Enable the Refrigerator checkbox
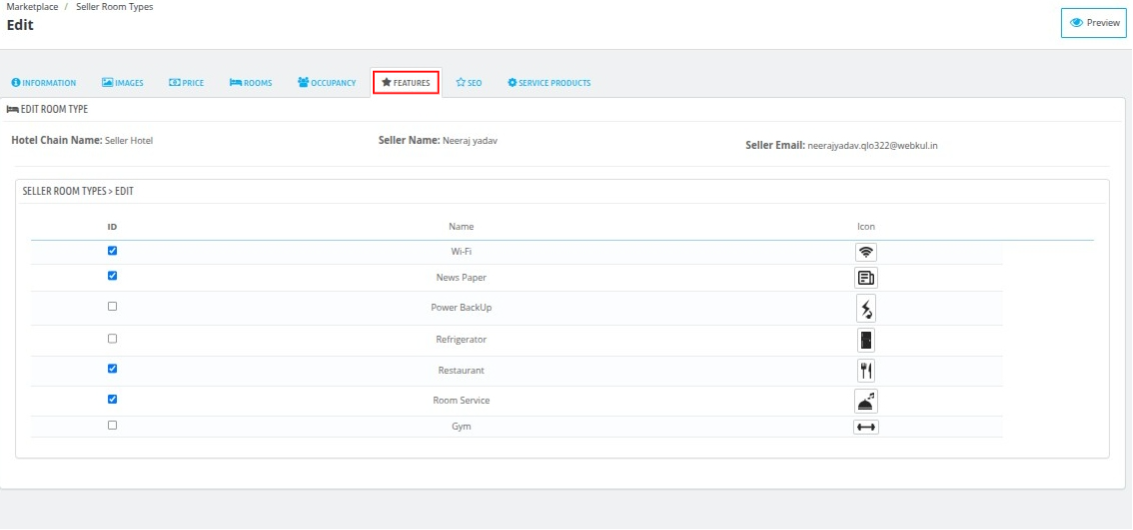The image size is (1133, 530). click(112, 338)
